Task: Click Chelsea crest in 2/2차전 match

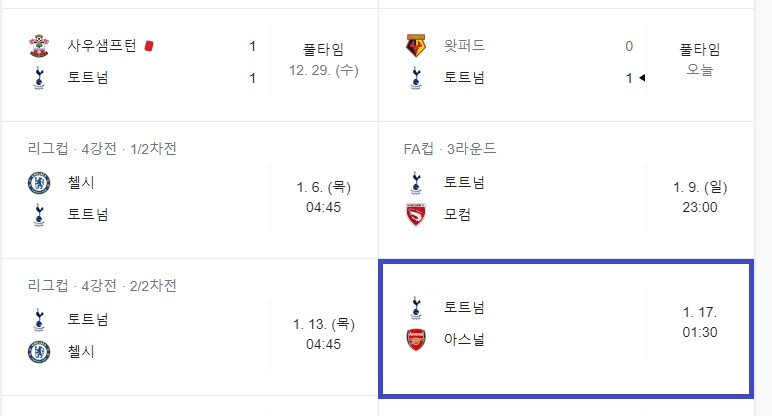Action: click(x=39, y=352)
